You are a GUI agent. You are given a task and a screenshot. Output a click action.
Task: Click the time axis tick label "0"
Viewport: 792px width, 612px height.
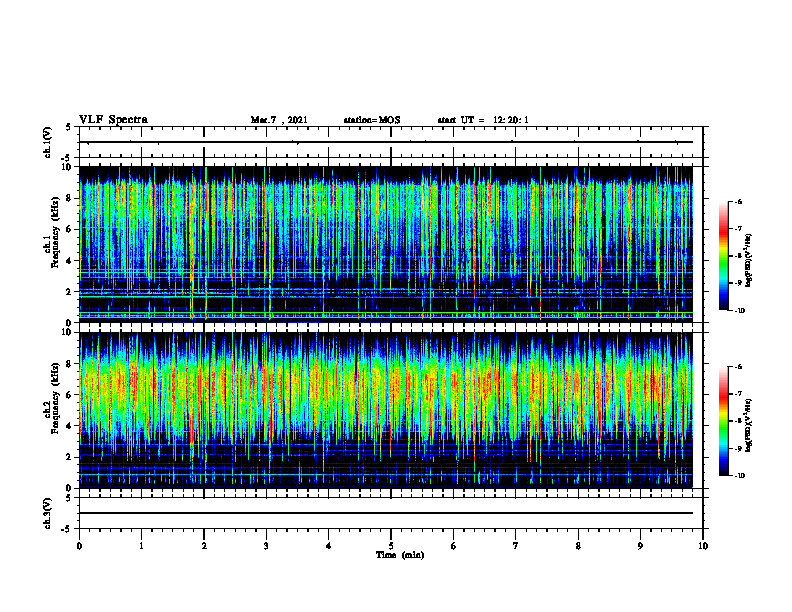[79, 546]
